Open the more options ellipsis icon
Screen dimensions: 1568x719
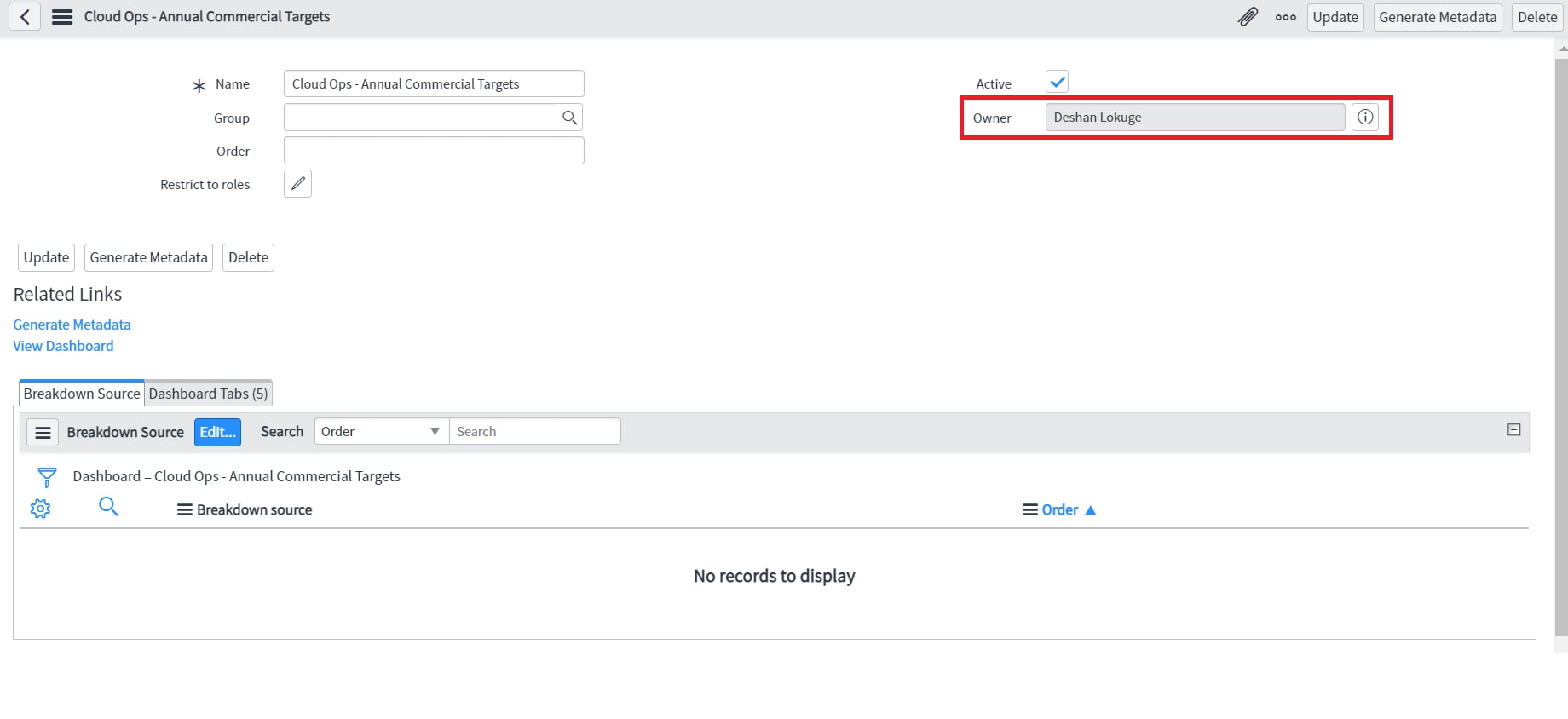1286,17
